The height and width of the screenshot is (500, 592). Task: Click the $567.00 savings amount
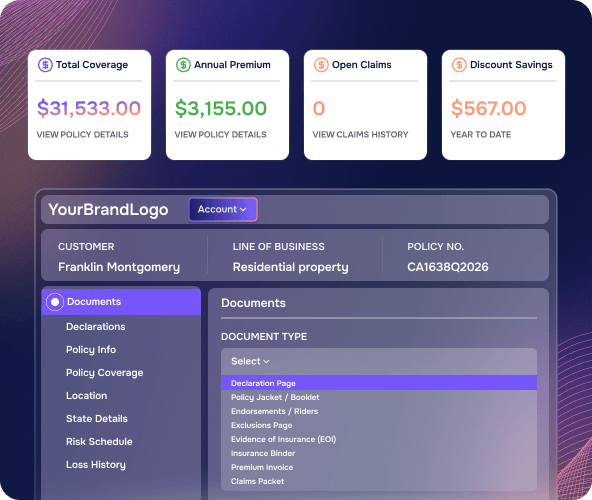489,108
